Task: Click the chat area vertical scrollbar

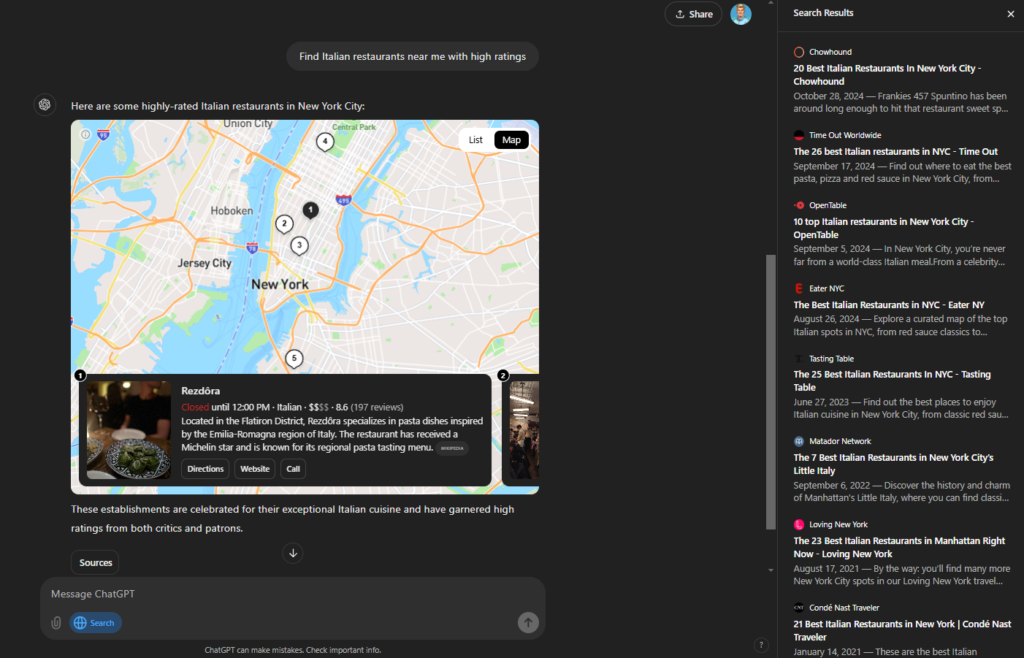Action: tap(771, 392)
